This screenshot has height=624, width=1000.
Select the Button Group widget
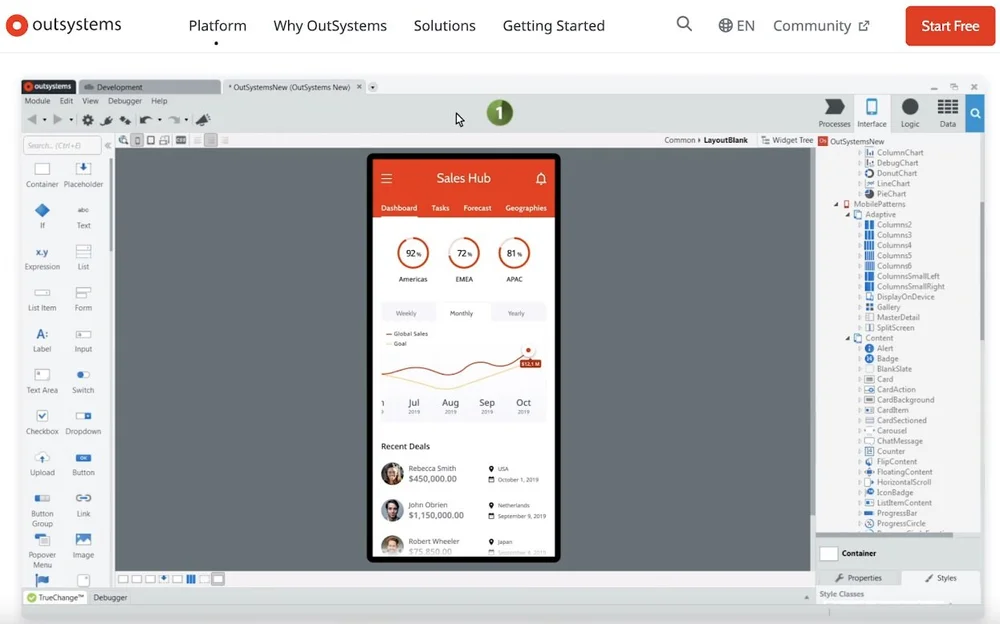(42, 509)
